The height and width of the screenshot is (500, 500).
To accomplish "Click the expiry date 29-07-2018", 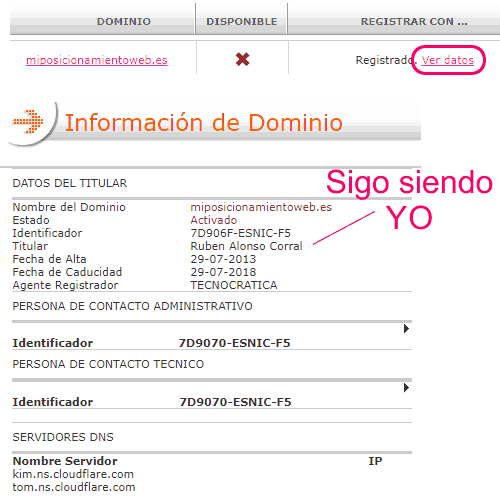I will (223, 272).
